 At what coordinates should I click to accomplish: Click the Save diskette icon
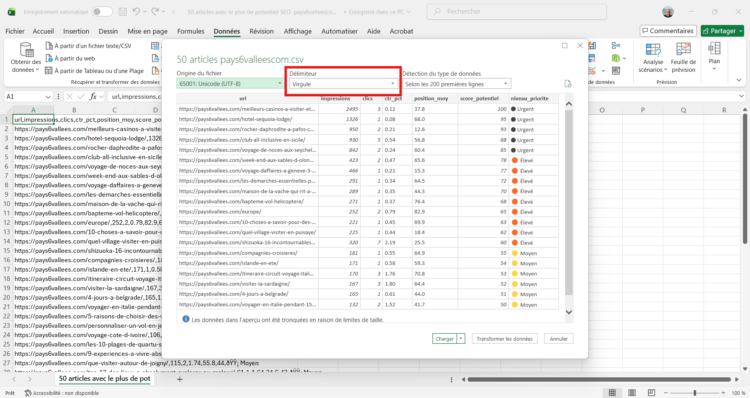coord(122,11)
